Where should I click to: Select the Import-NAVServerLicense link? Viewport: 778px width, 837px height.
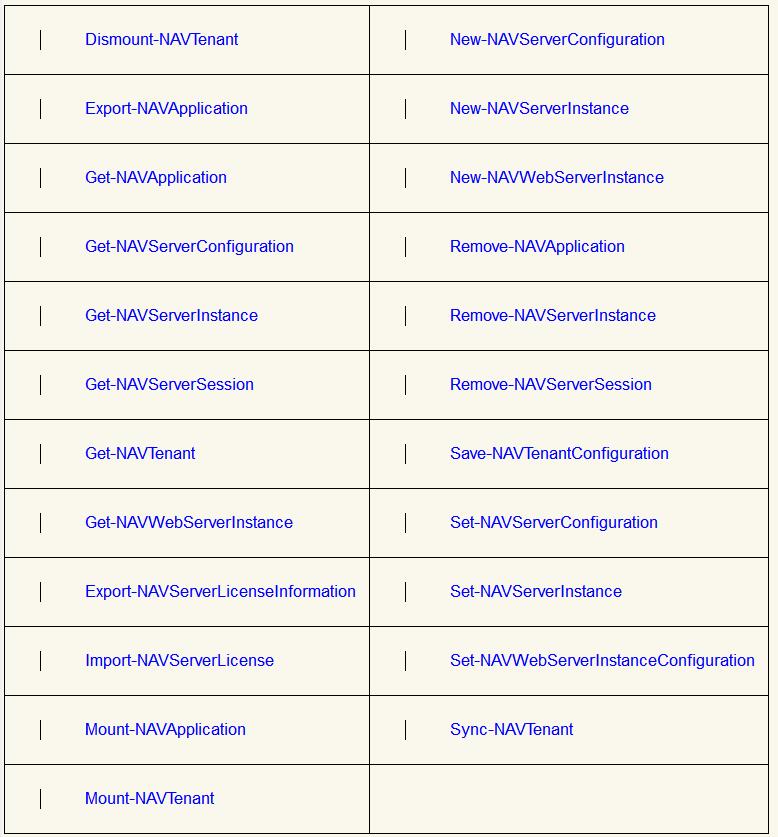(x=179, y=661)
